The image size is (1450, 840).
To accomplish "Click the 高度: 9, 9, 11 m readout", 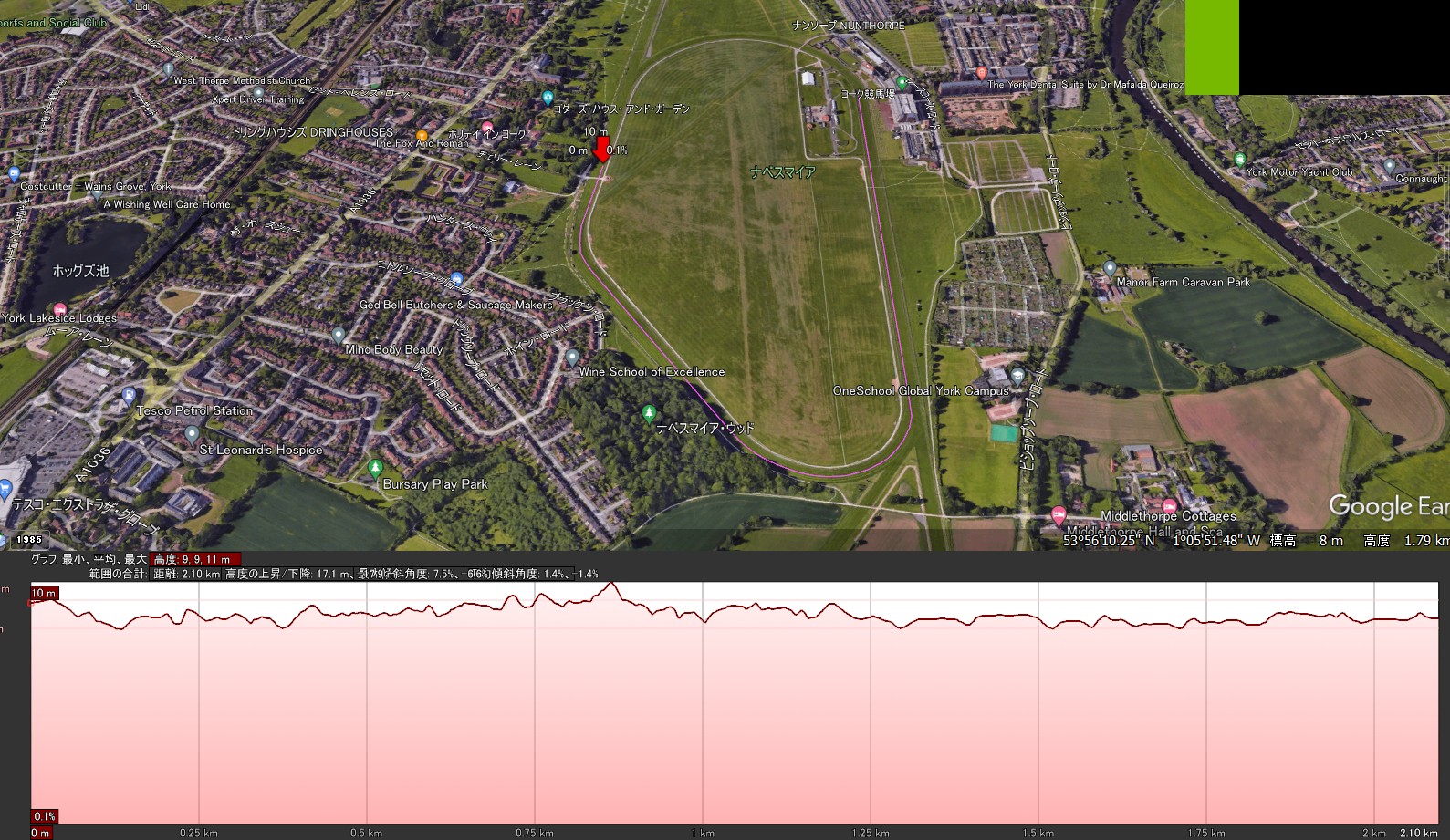I will click(x=195, y=559).
